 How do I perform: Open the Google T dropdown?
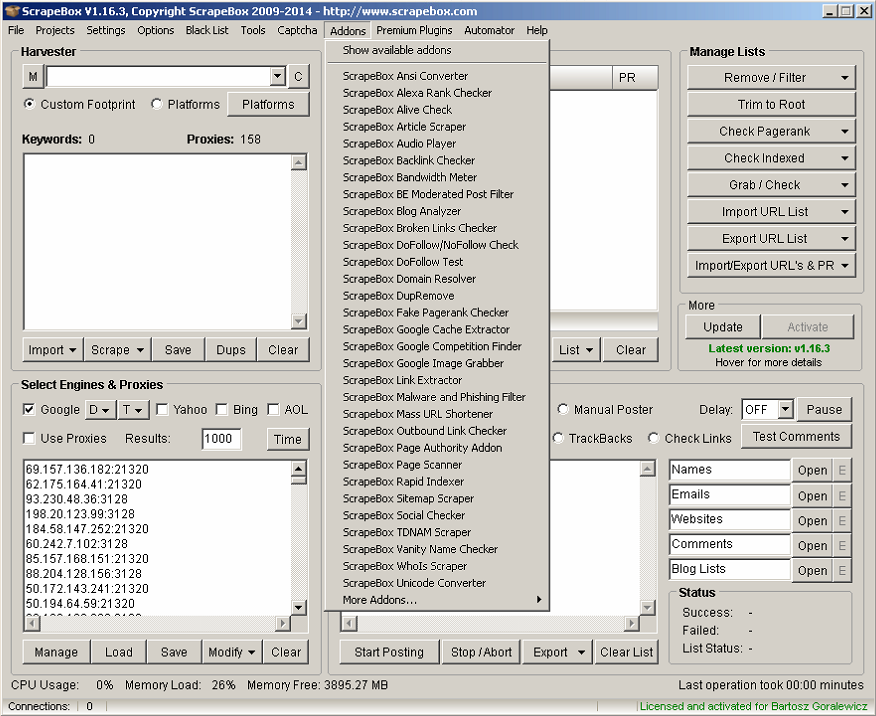[133, 410]
